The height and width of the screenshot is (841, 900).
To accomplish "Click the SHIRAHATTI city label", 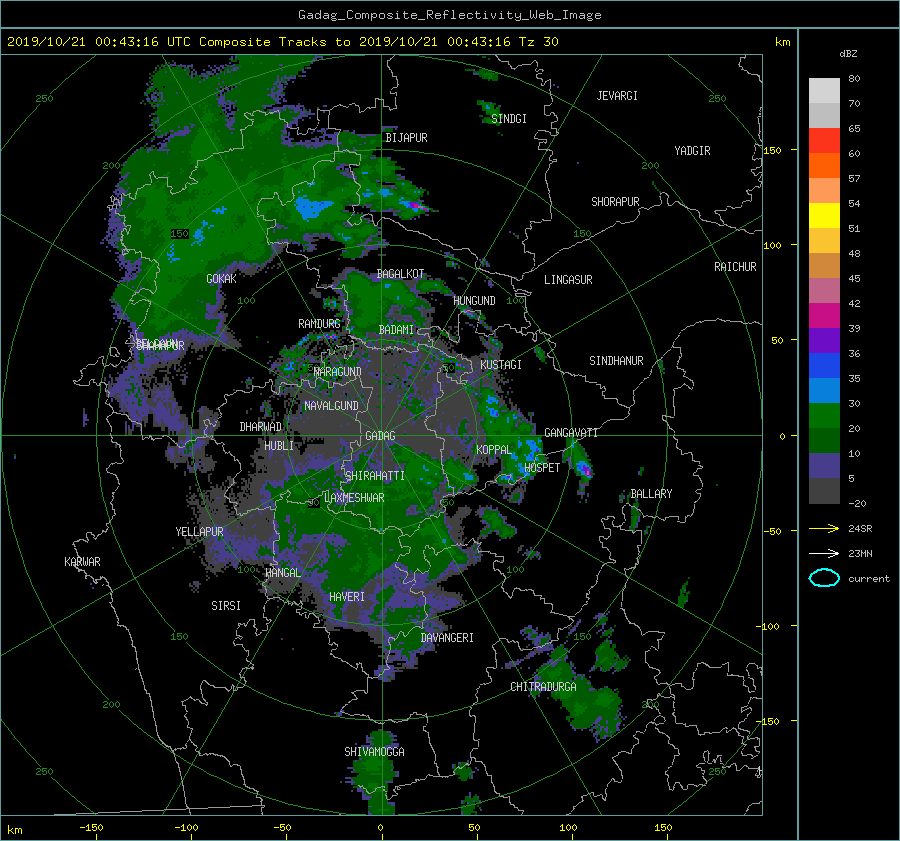I will (375, 476).
